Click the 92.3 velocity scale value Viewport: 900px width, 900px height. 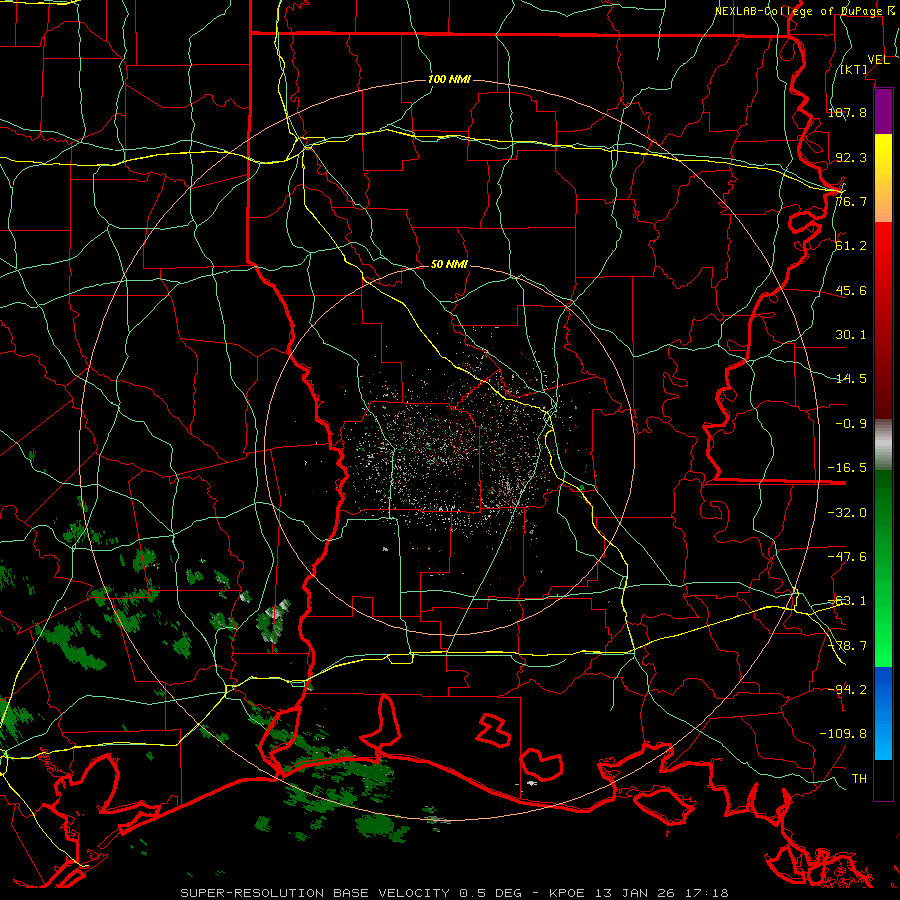tap(851, 157)
